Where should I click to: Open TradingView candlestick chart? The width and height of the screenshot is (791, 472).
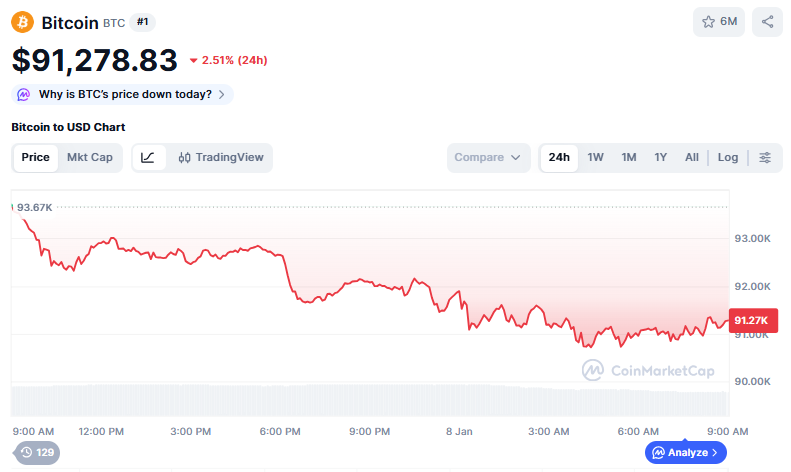[220, 157]
